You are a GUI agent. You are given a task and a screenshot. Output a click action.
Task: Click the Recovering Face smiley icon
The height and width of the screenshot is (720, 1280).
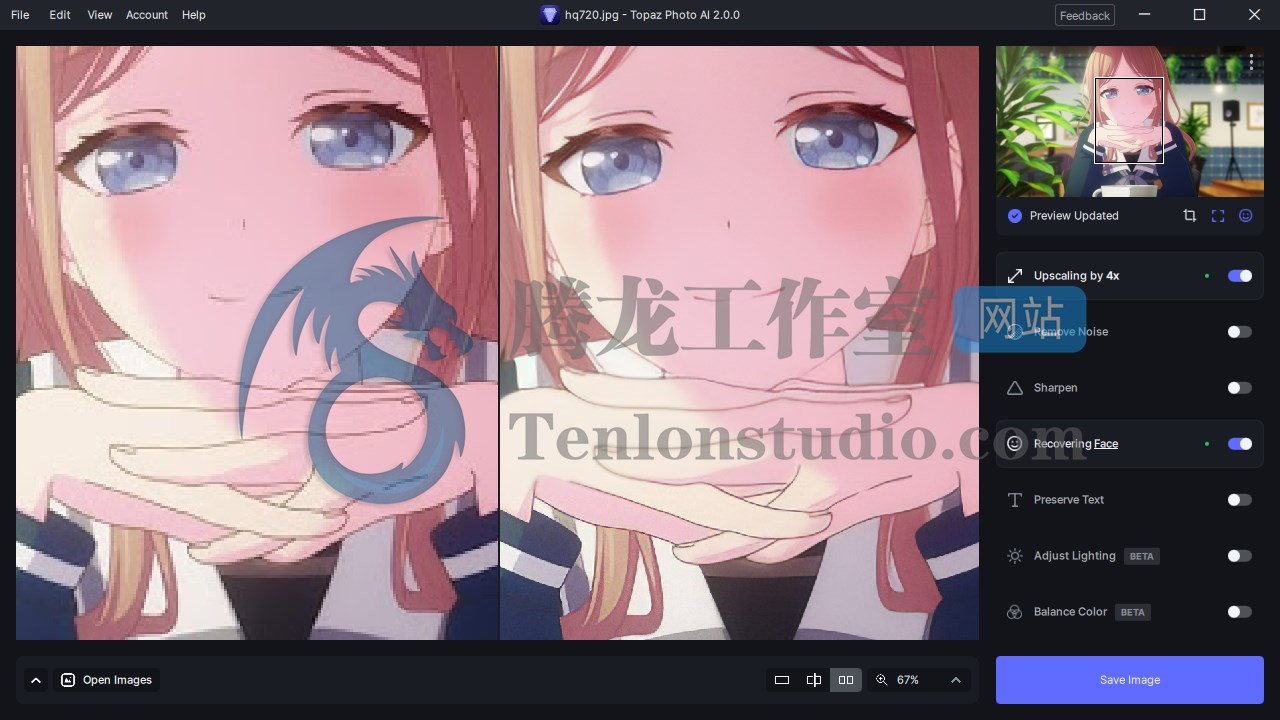tap(1015, 444)
